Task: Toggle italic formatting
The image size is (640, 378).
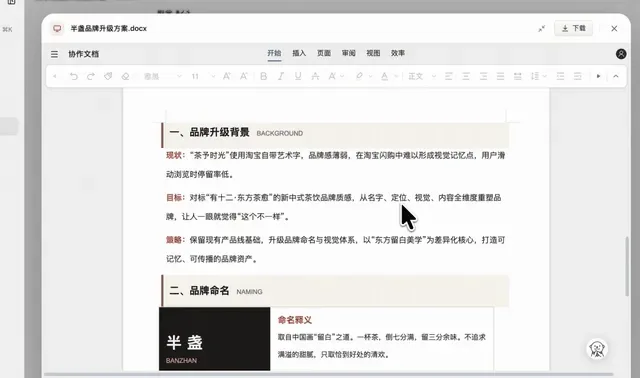Action: pyautogui.click(x=281, y=76)
